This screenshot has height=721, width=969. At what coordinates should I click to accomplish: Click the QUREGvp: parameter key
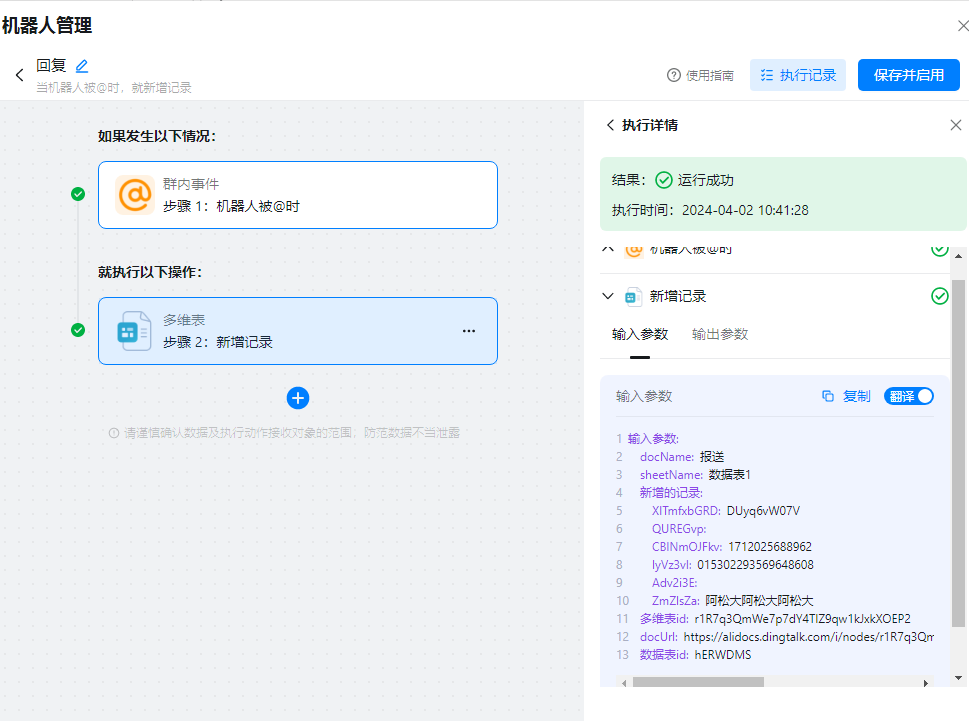pyautogui.click(x=679, y=528)
